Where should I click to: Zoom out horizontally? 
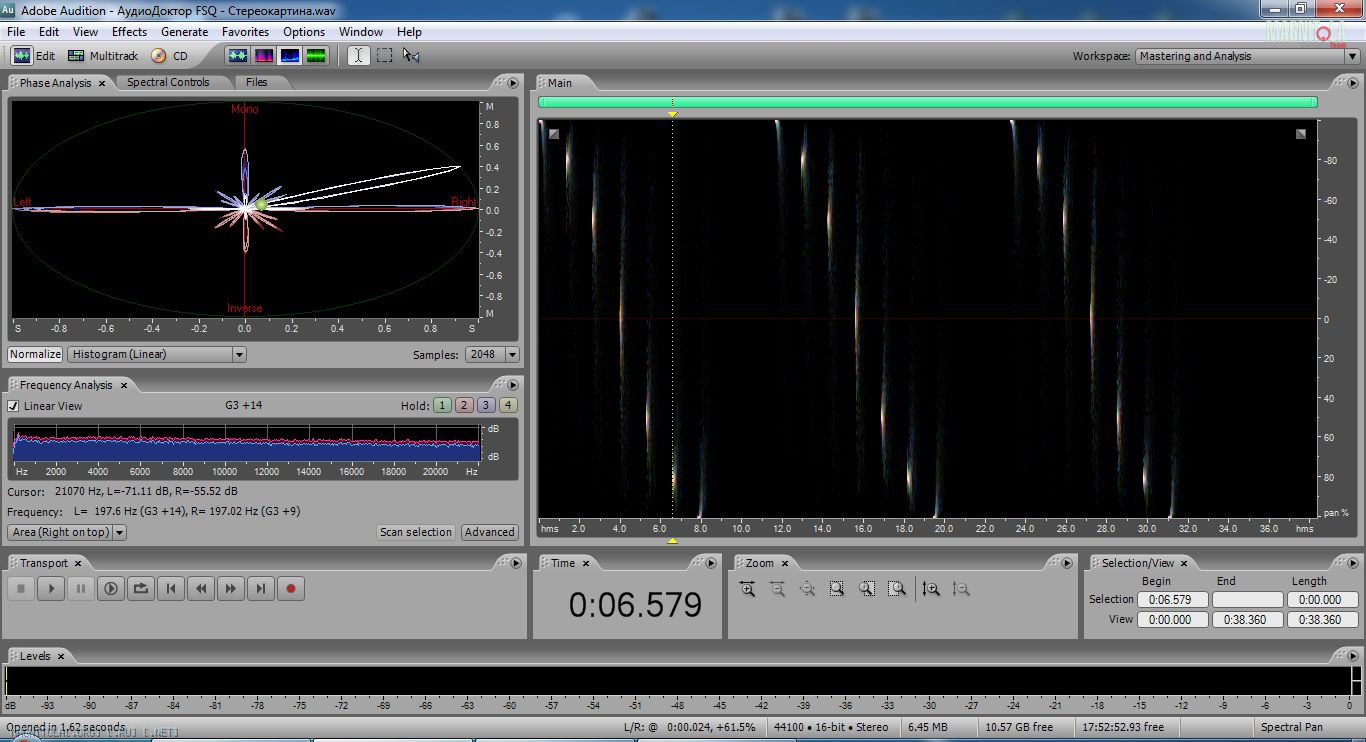(778, 589)
